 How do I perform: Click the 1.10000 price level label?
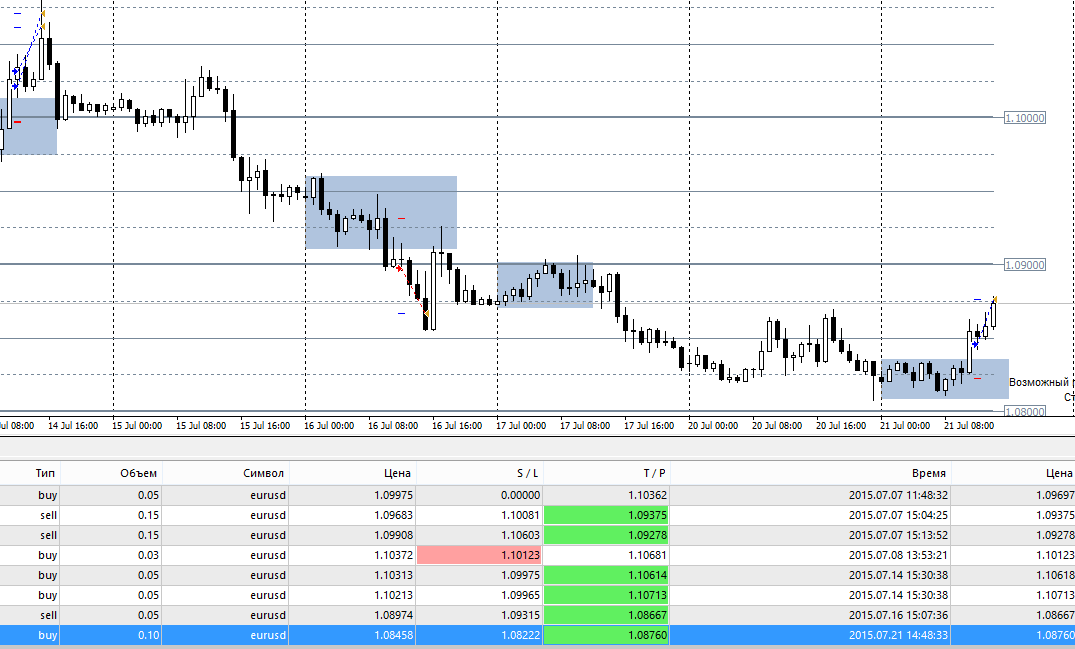(1025, 118)
